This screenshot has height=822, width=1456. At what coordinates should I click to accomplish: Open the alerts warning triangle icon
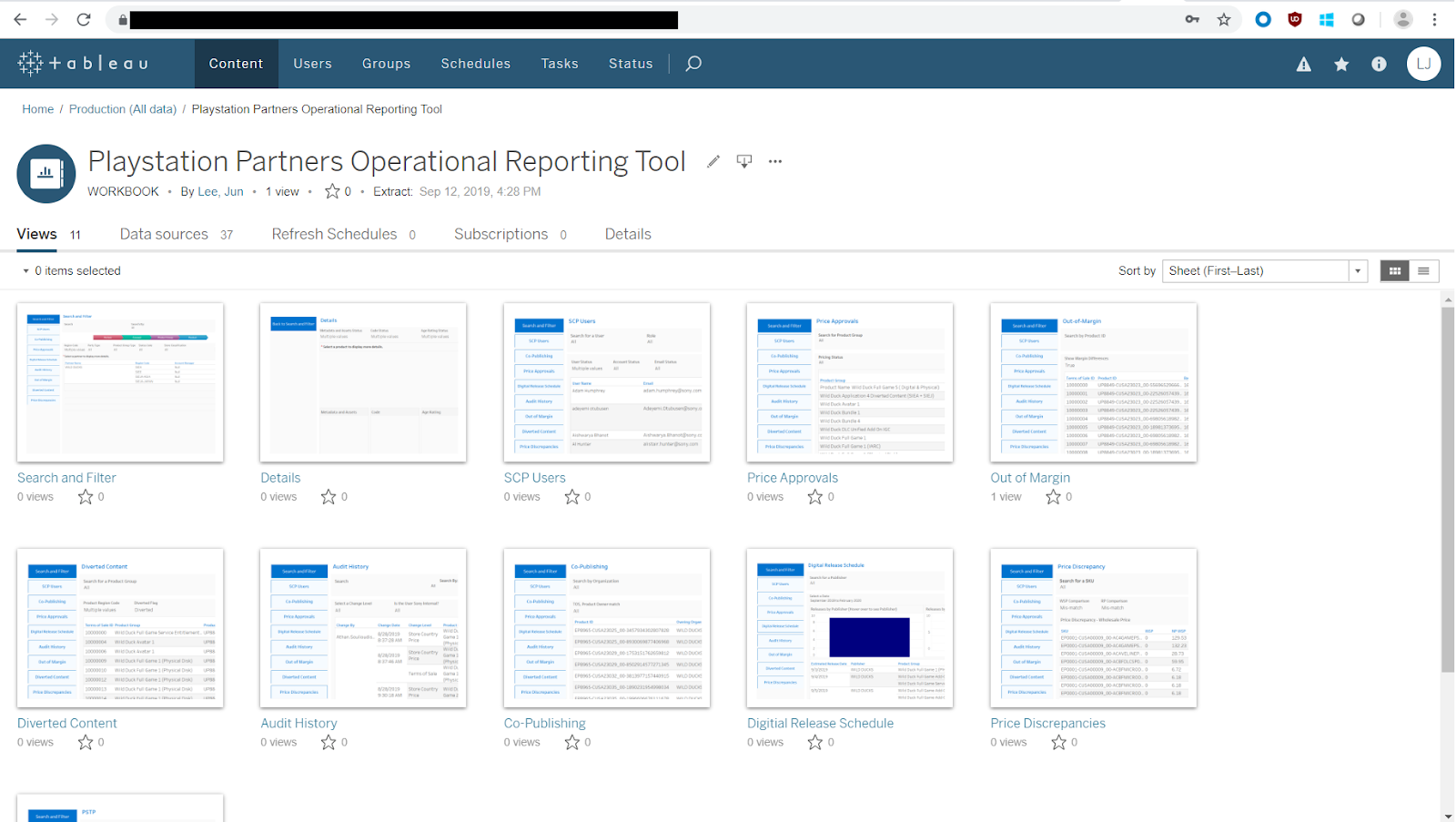pyautogui.click(x=1304, y=64)
